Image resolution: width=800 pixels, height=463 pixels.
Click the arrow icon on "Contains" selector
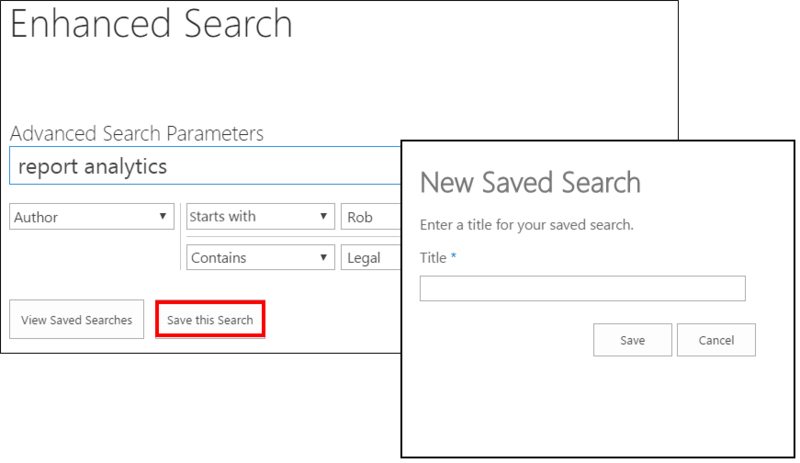(x=323, y=258)
